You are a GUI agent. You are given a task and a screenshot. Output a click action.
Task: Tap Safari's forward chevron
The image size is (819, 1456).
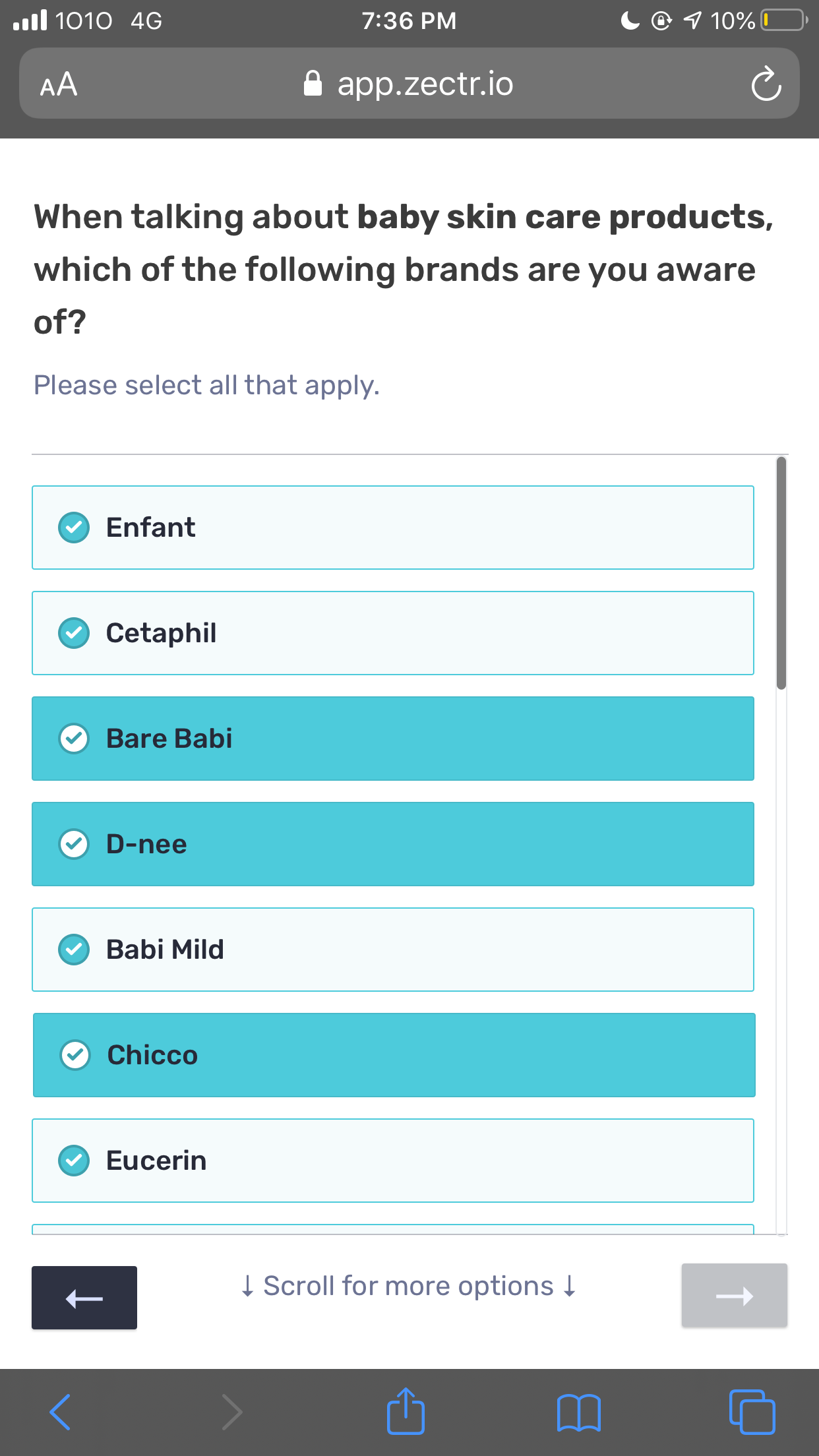232,1412
